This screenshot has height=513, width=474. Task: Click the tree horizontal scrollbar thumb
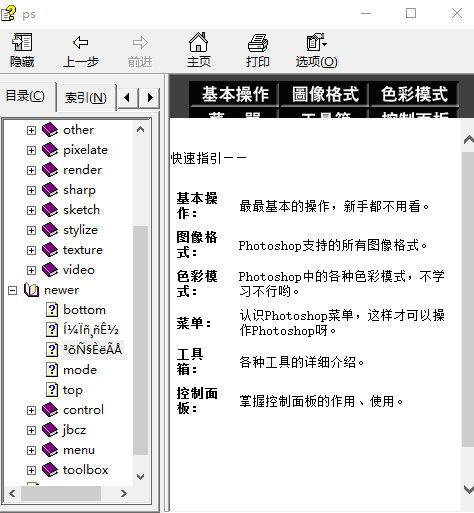61,493
